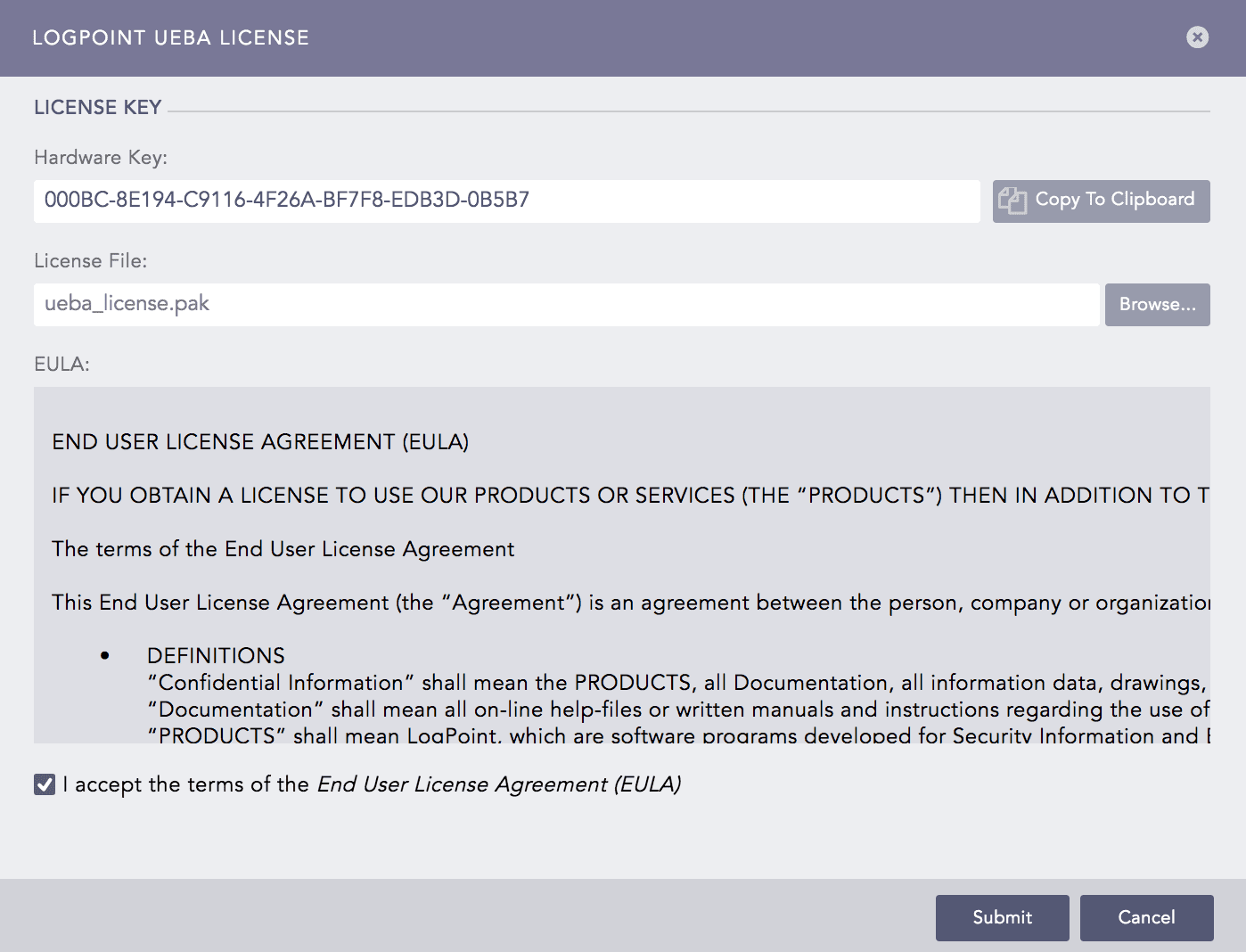
Task: Click the 'License File:' label
Action: click(x=91, y=260)
